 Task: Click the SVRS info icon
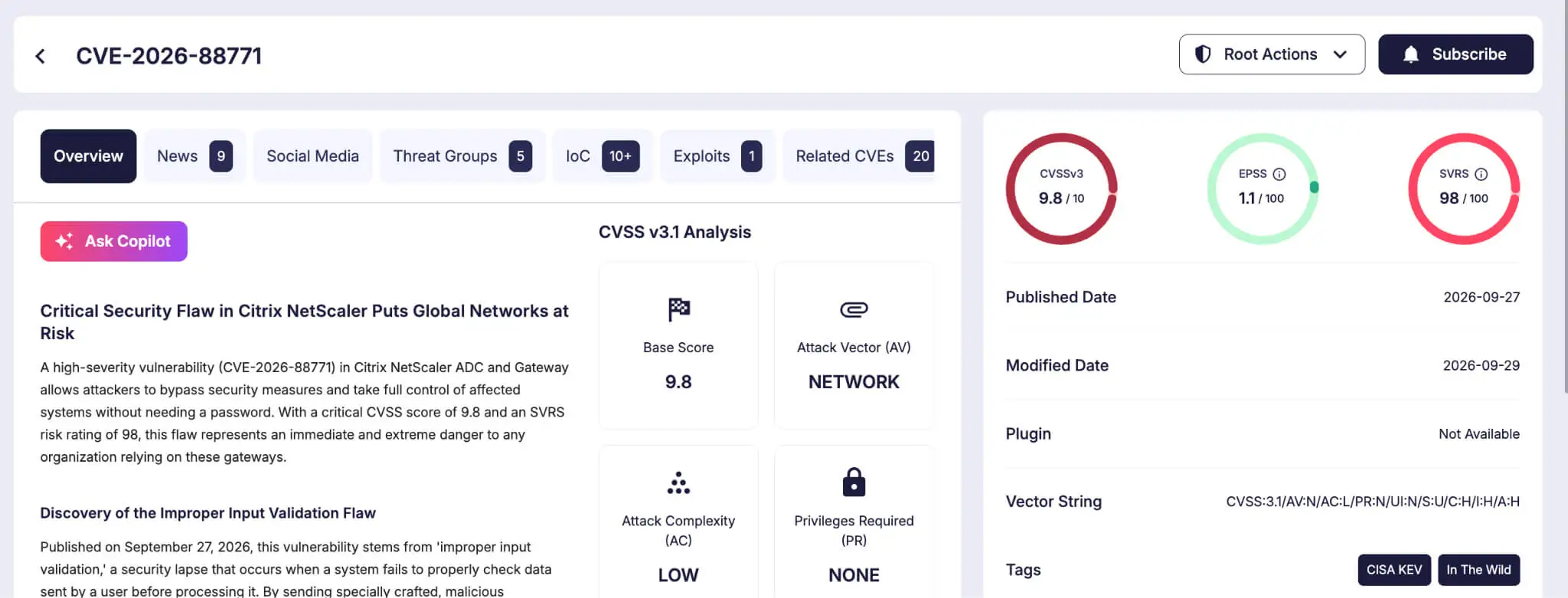1481,174
